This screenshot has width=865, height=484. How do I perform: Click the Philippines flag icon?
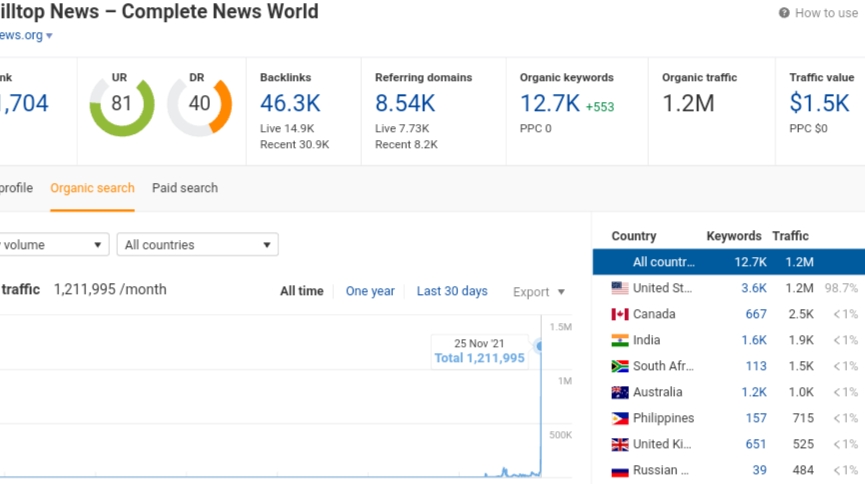click(x=620, y=418)
